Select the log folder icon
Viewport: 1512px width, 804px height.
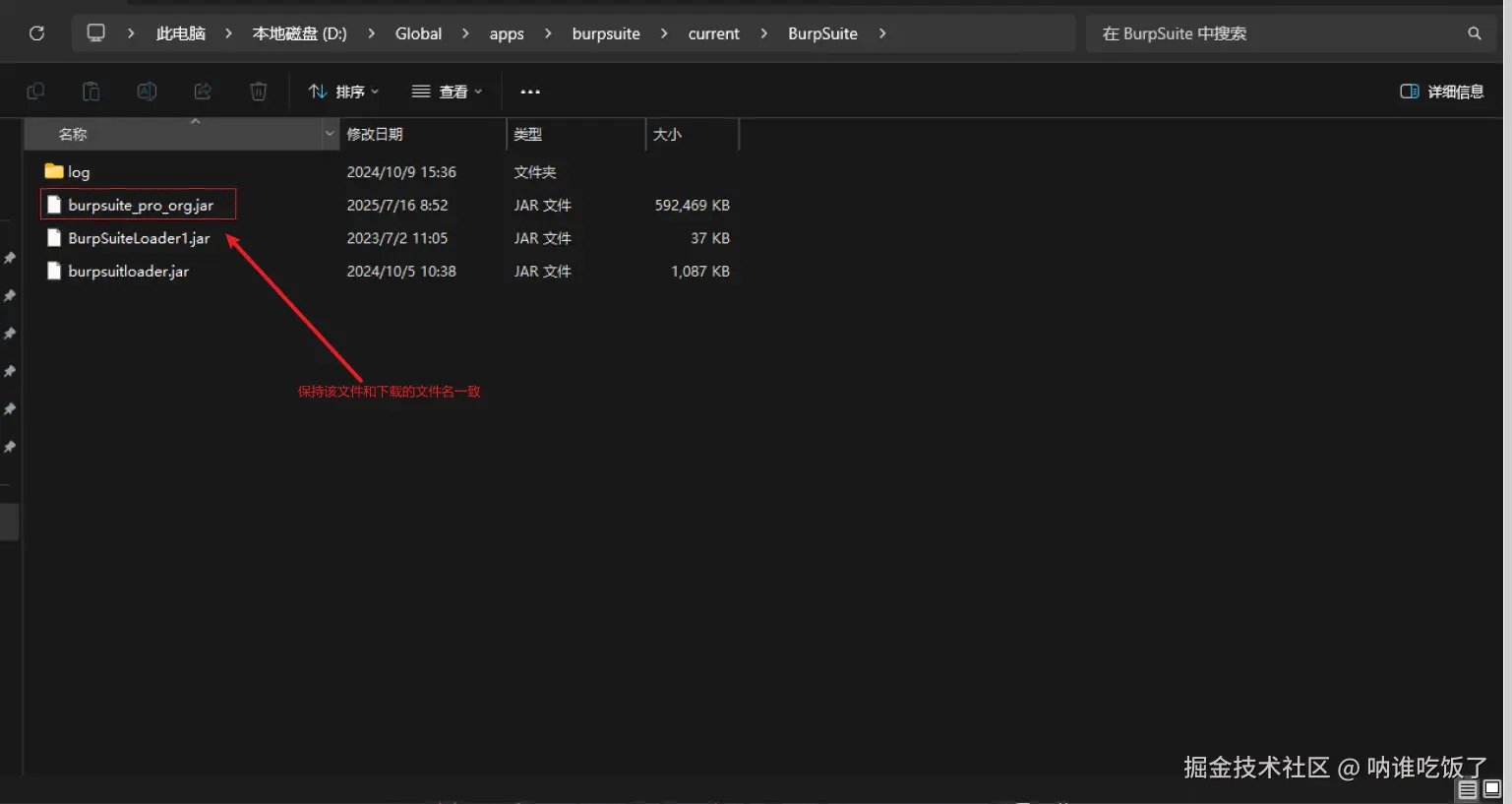click(54, 171)
